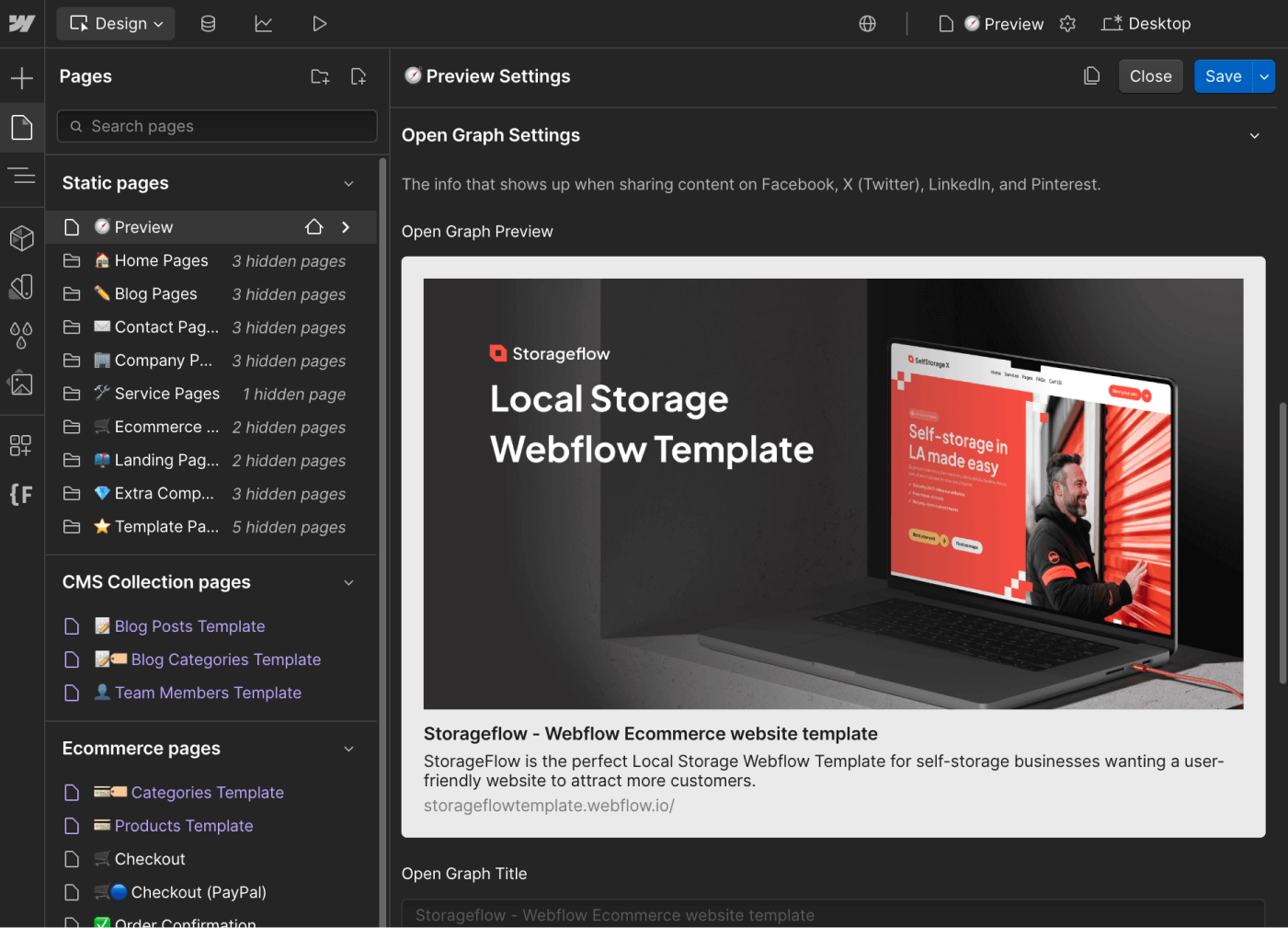Collapse the Static pages section
Screen dimensions: 1288x928
coord(348,183)
